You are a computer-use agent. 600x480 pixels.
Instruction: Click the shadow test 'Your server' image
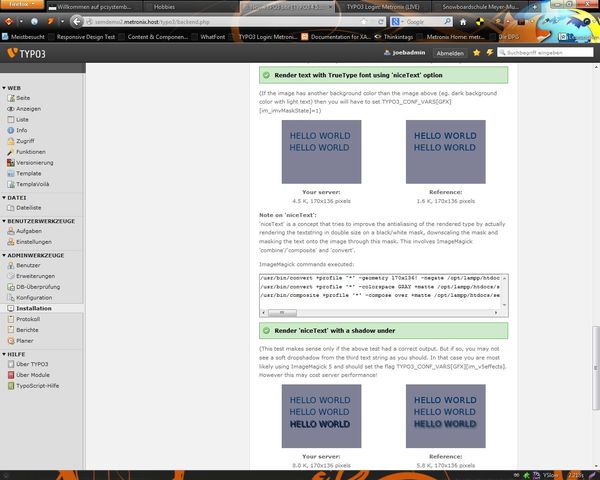(x=321, y=416)
